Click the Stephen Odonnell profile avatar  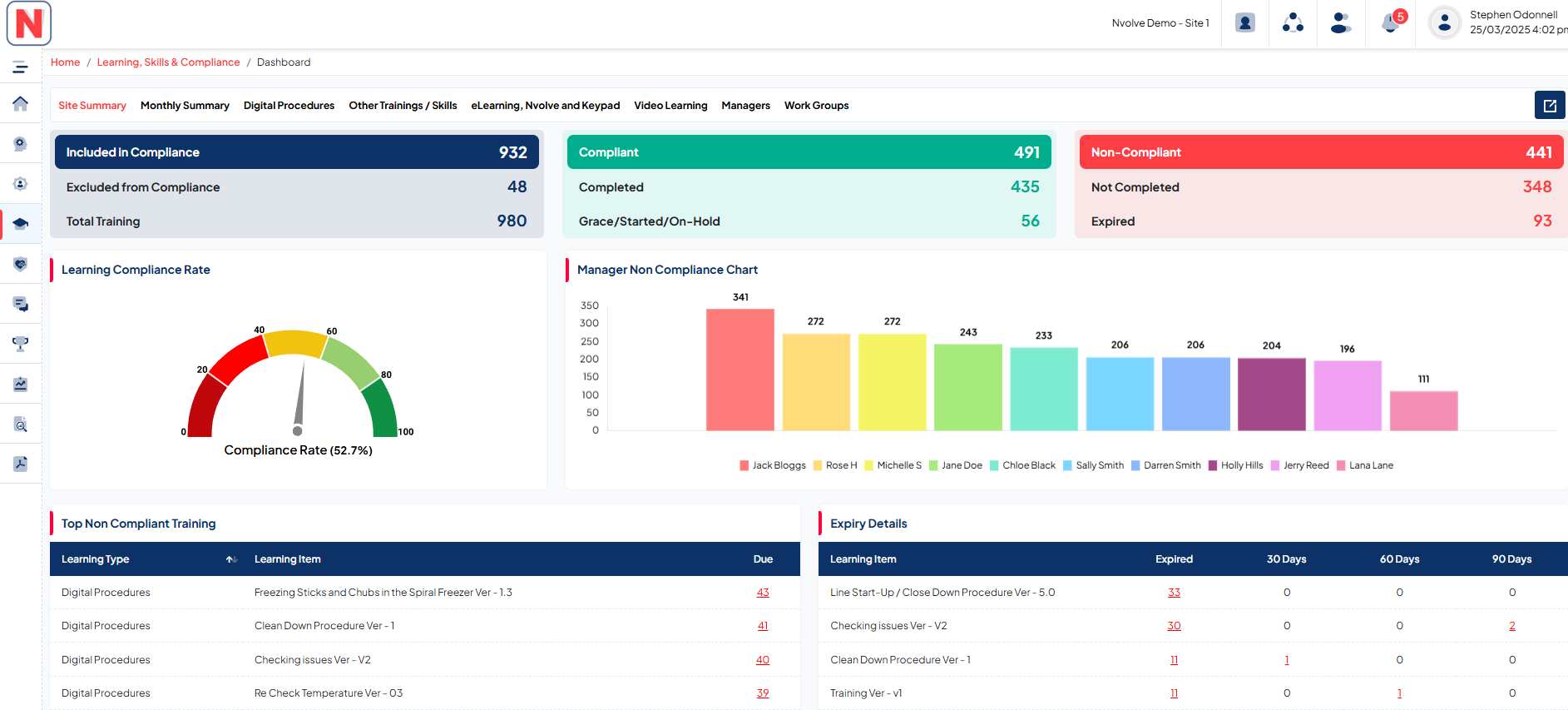pyautogui.click(x=1445, y=23)
